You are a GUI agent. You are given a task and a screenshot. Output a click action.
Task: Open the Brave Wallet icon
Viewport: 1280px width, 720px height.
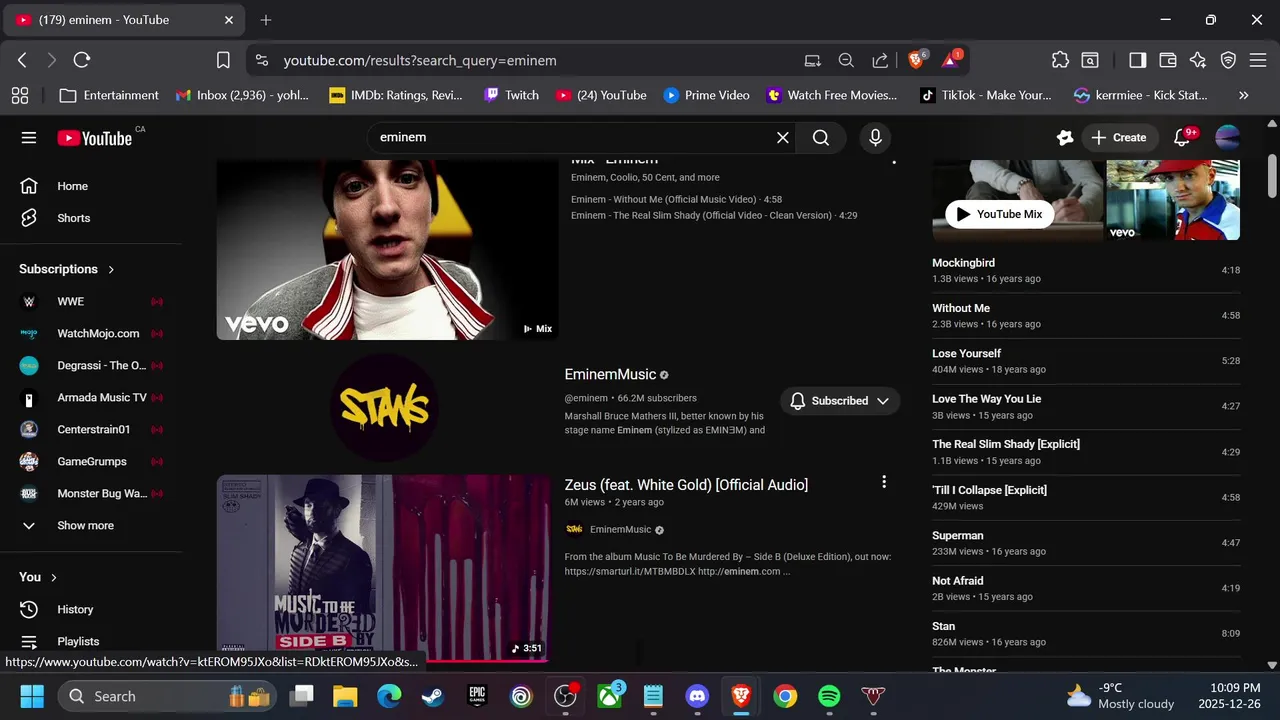pyautogui.click(x=1167, y=60)
